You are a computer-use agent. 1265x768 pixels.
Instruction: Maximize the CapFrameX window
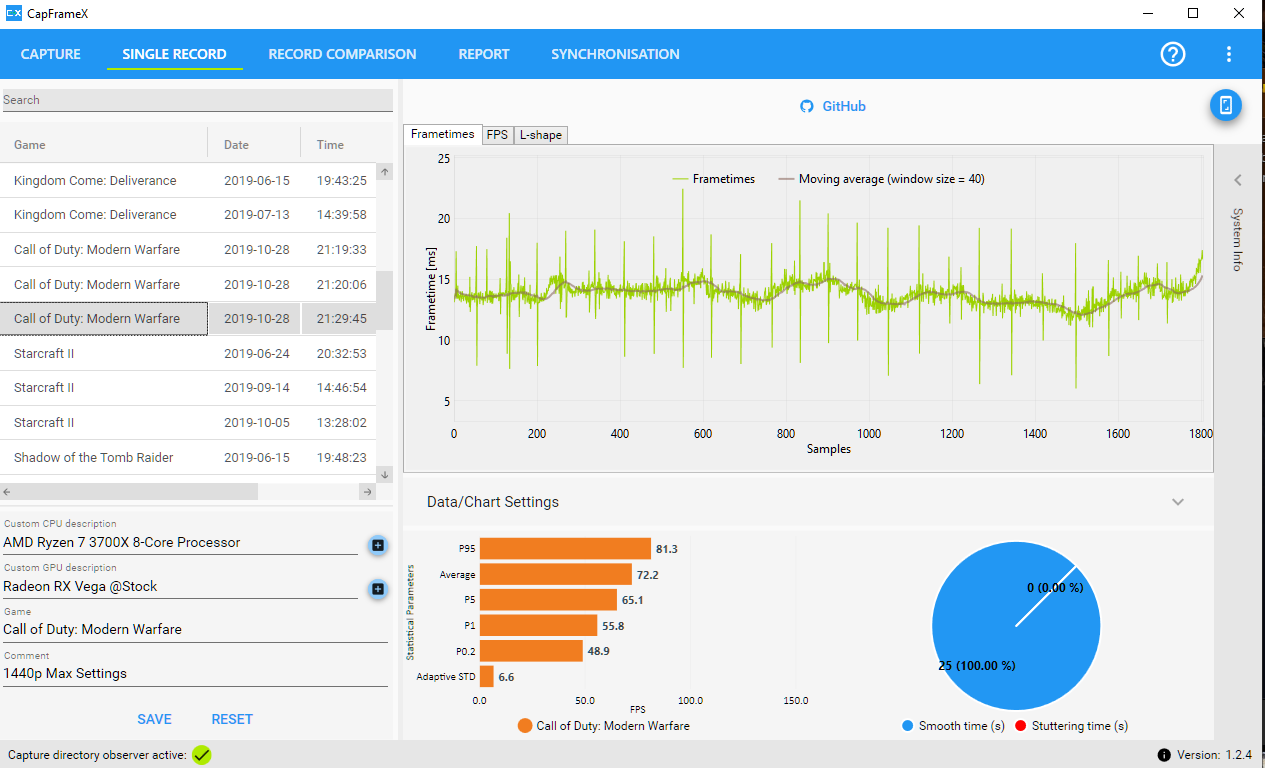coord(1193,13)
